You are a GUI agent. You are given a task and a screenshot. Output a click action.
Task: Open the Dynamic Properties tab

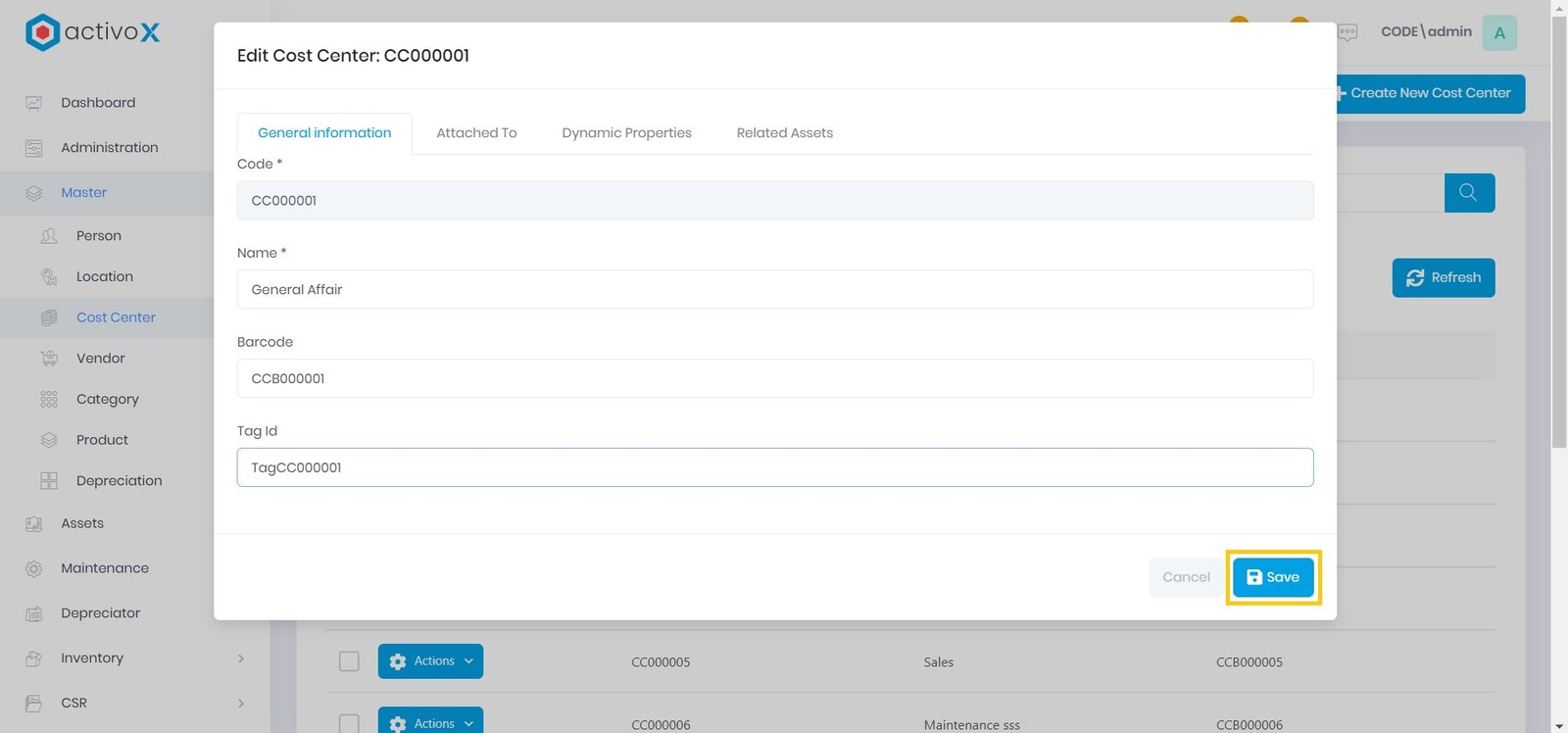pyautogui.click(x=626, y=133)
